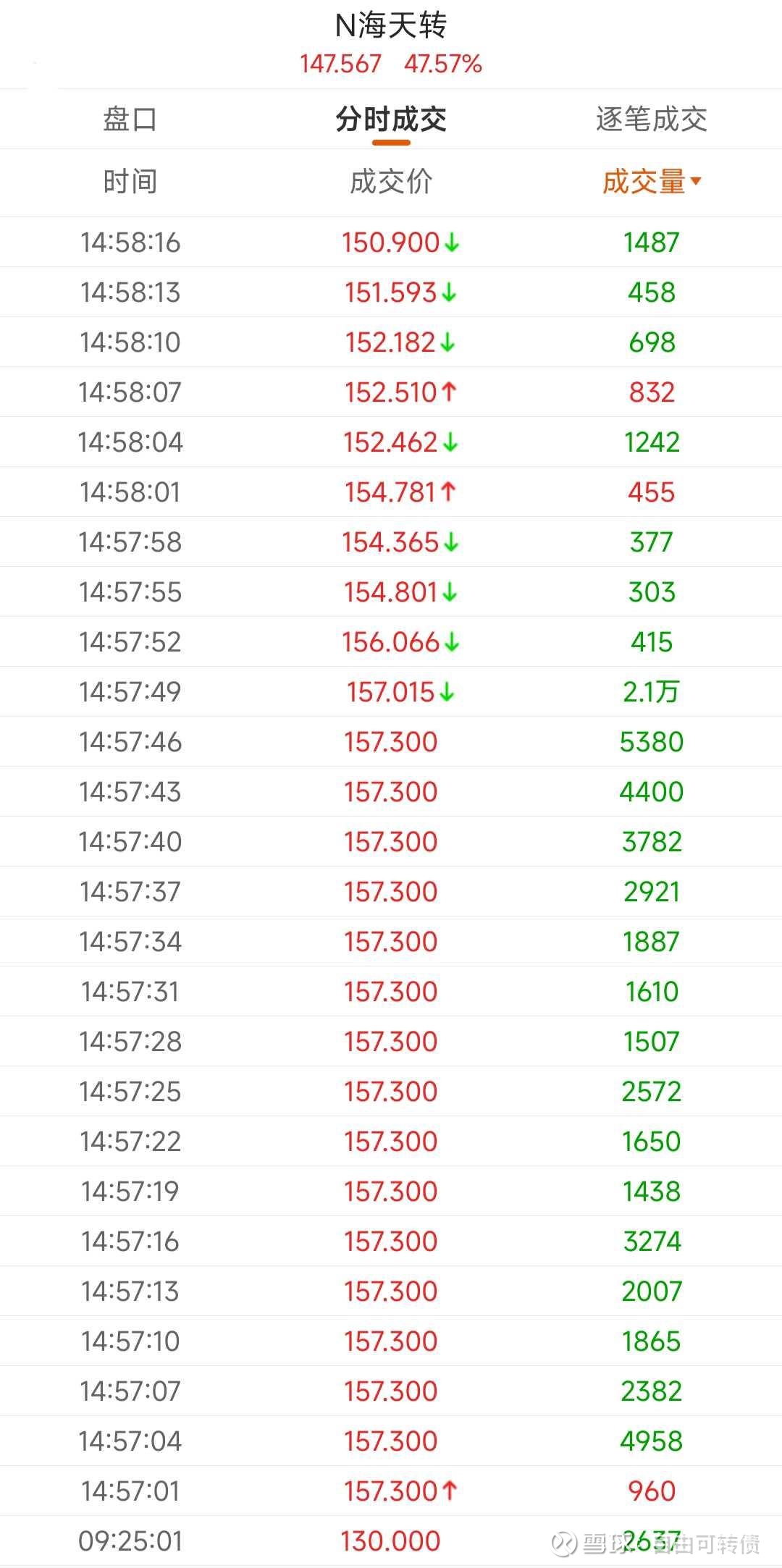Click the down arrow beside 152.462

coord(450,442)
